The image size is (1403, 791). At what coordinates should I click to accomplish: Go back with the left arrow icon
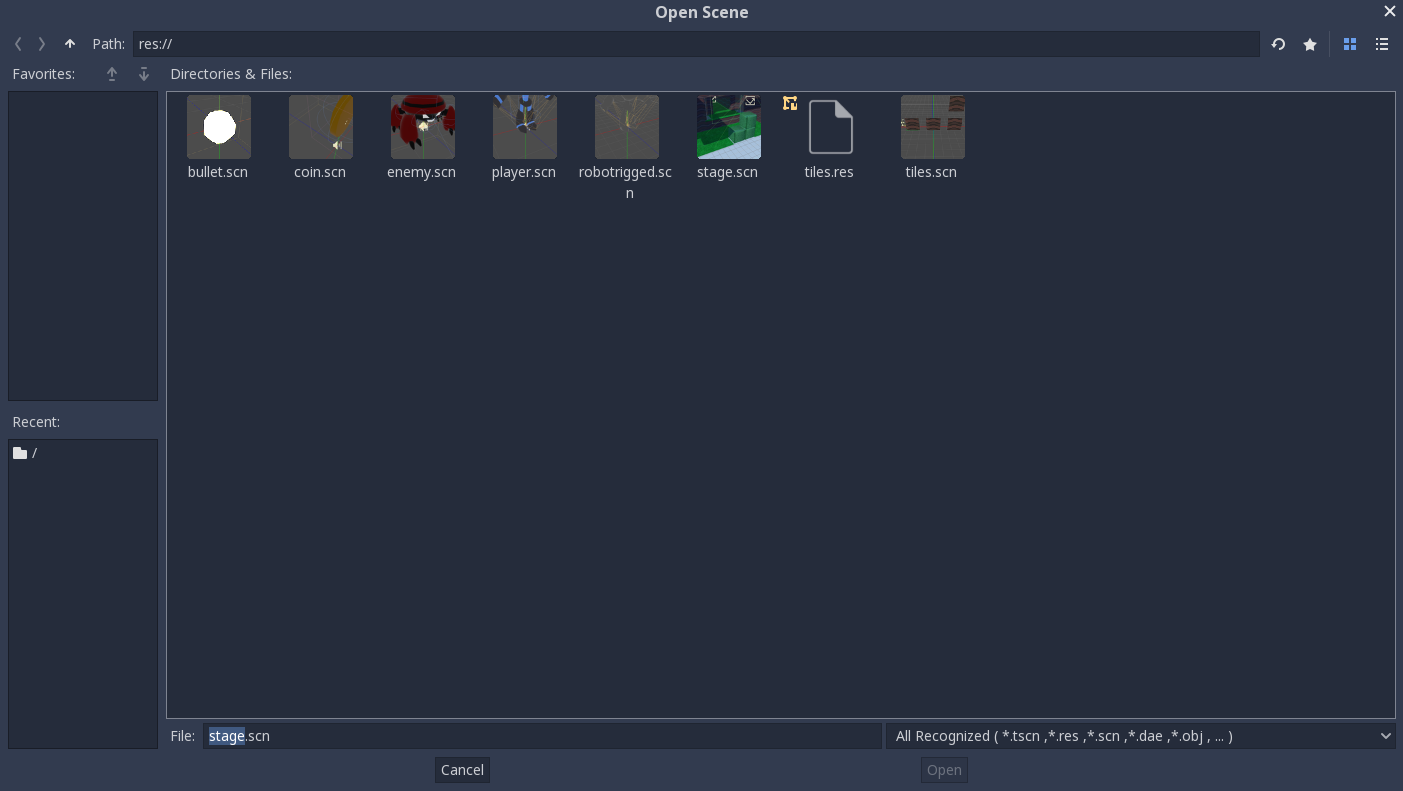(18, 44)
